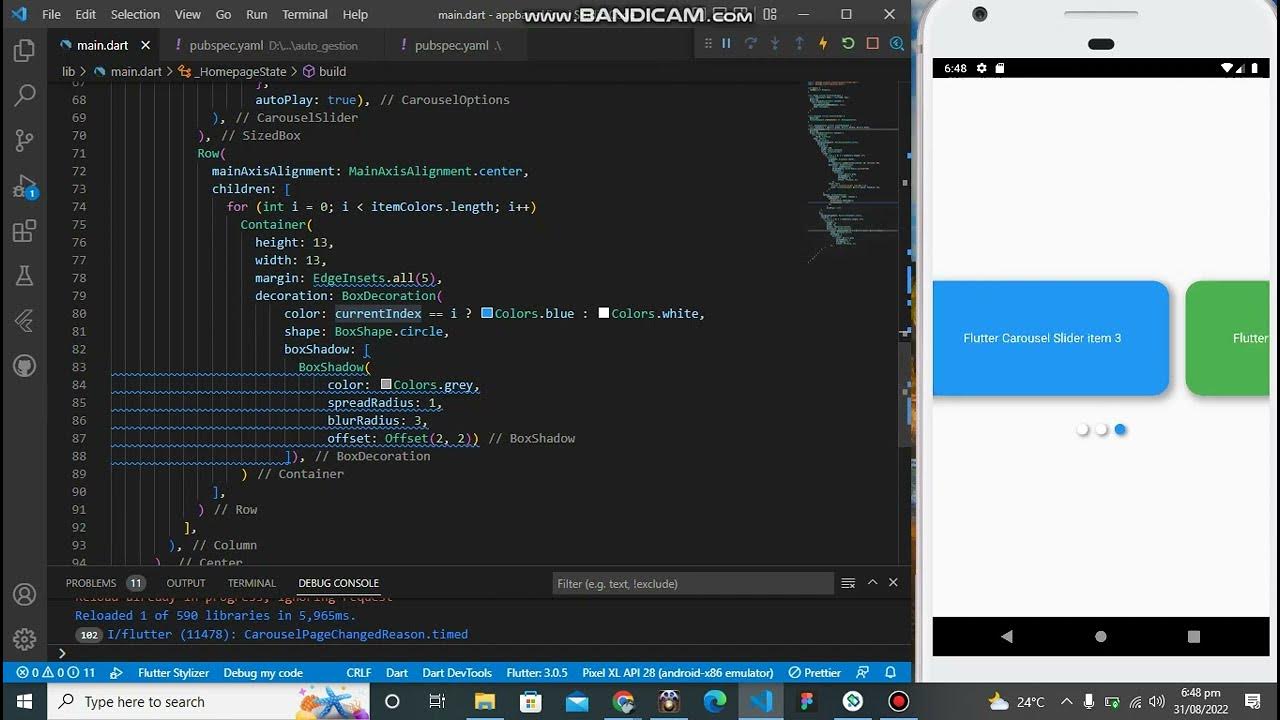Open the Extensions view

[x=24, y=232]
